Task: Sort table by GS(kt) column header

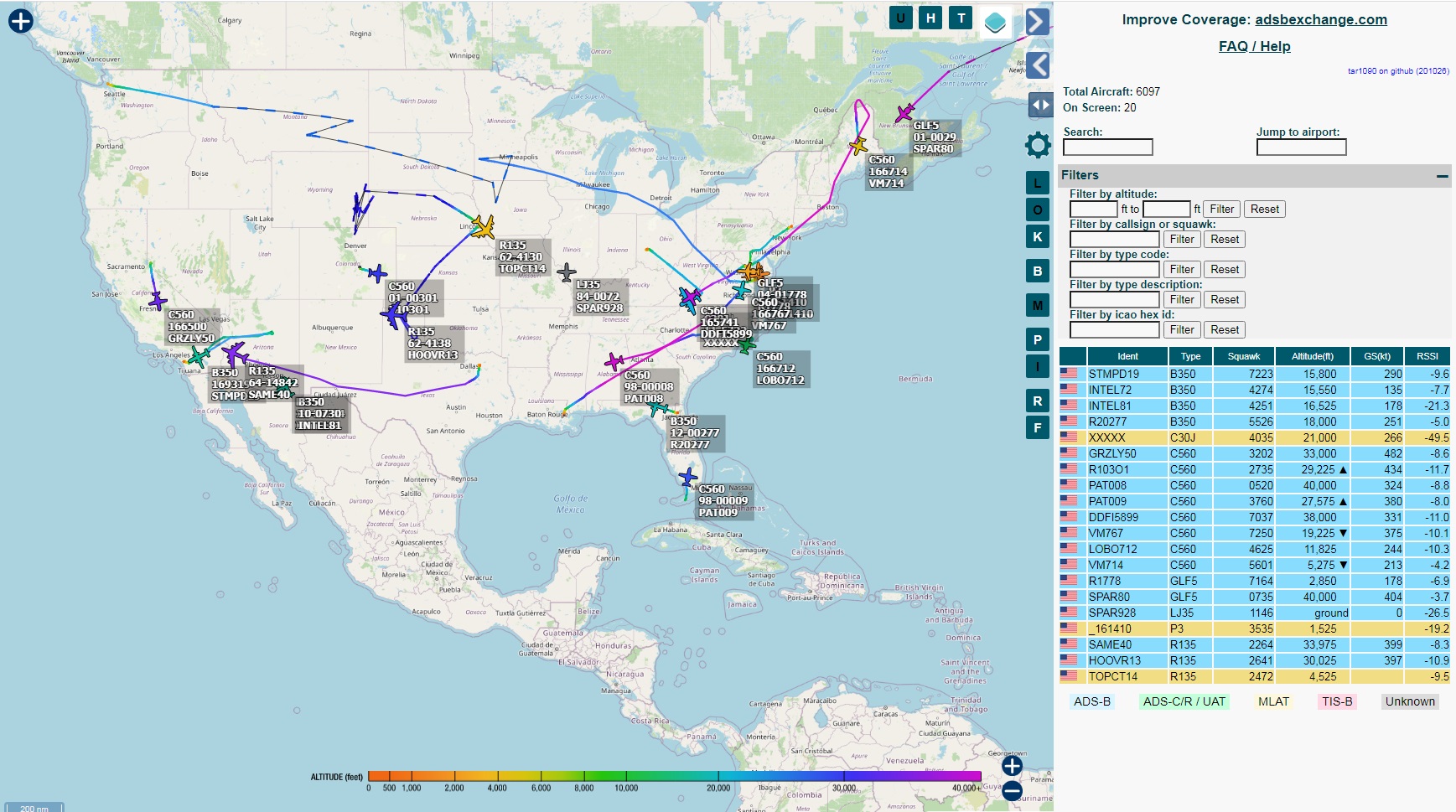Action: pos(1377,356)
